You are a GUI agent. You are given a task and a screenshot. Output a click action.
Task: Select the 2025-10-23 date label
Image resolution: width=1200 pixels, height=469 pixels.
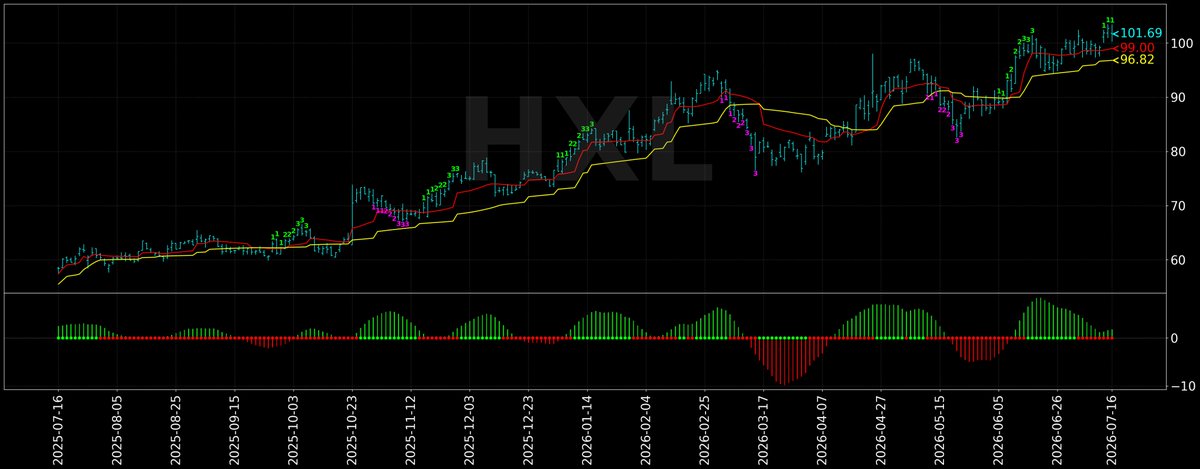click(x=352, y=428)
